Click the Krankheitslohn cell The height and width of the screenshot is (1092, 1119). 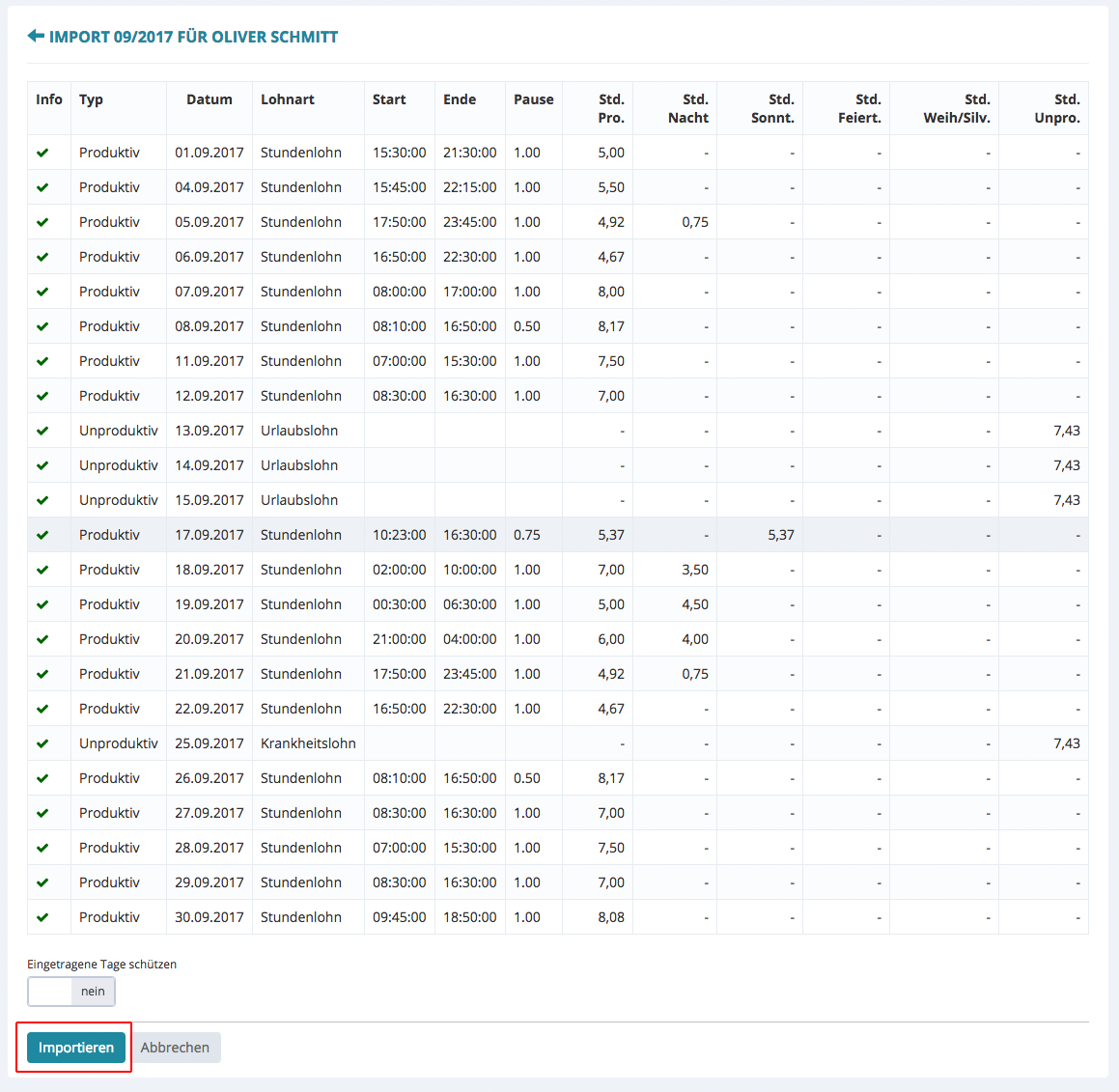[x=308, y=743]
